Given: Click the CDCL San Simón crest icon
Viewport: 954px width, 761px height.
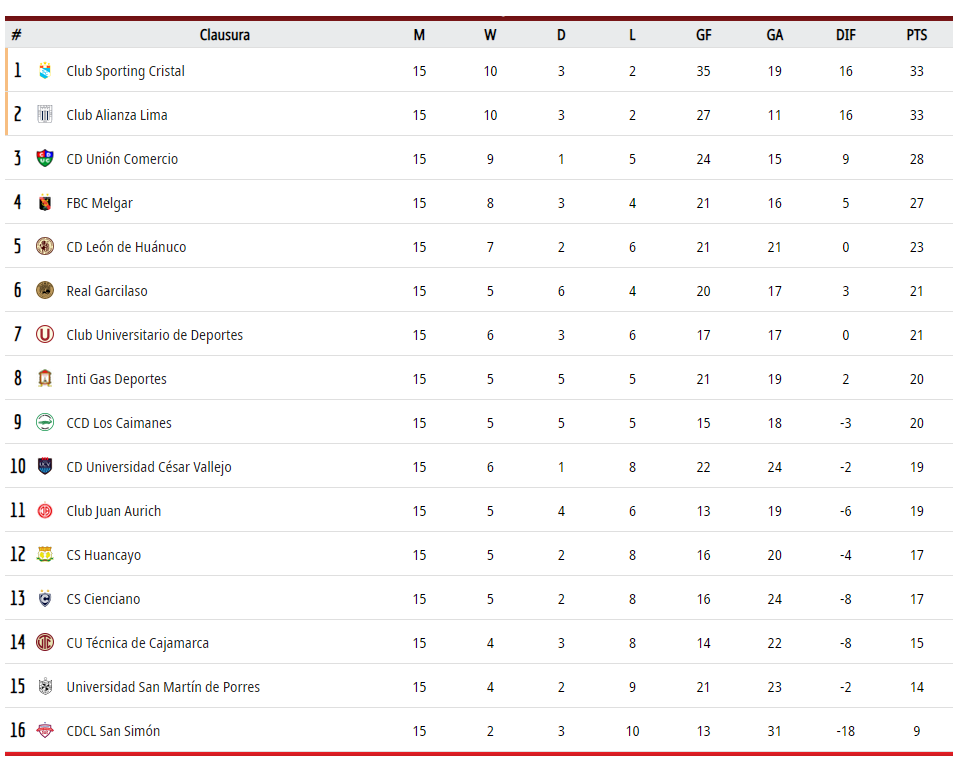Looking at the screenshot, I should point(45,730).
